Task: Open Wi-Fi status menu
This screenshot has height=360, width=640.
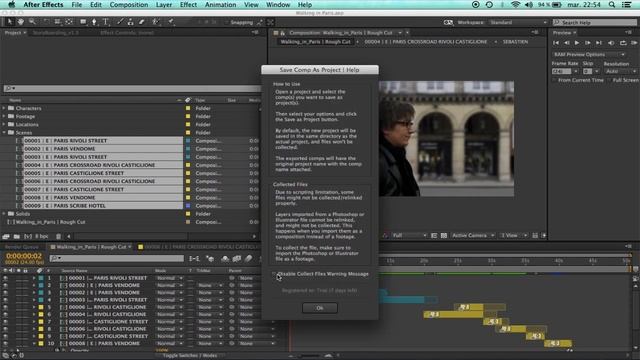Action: point(516,4)
